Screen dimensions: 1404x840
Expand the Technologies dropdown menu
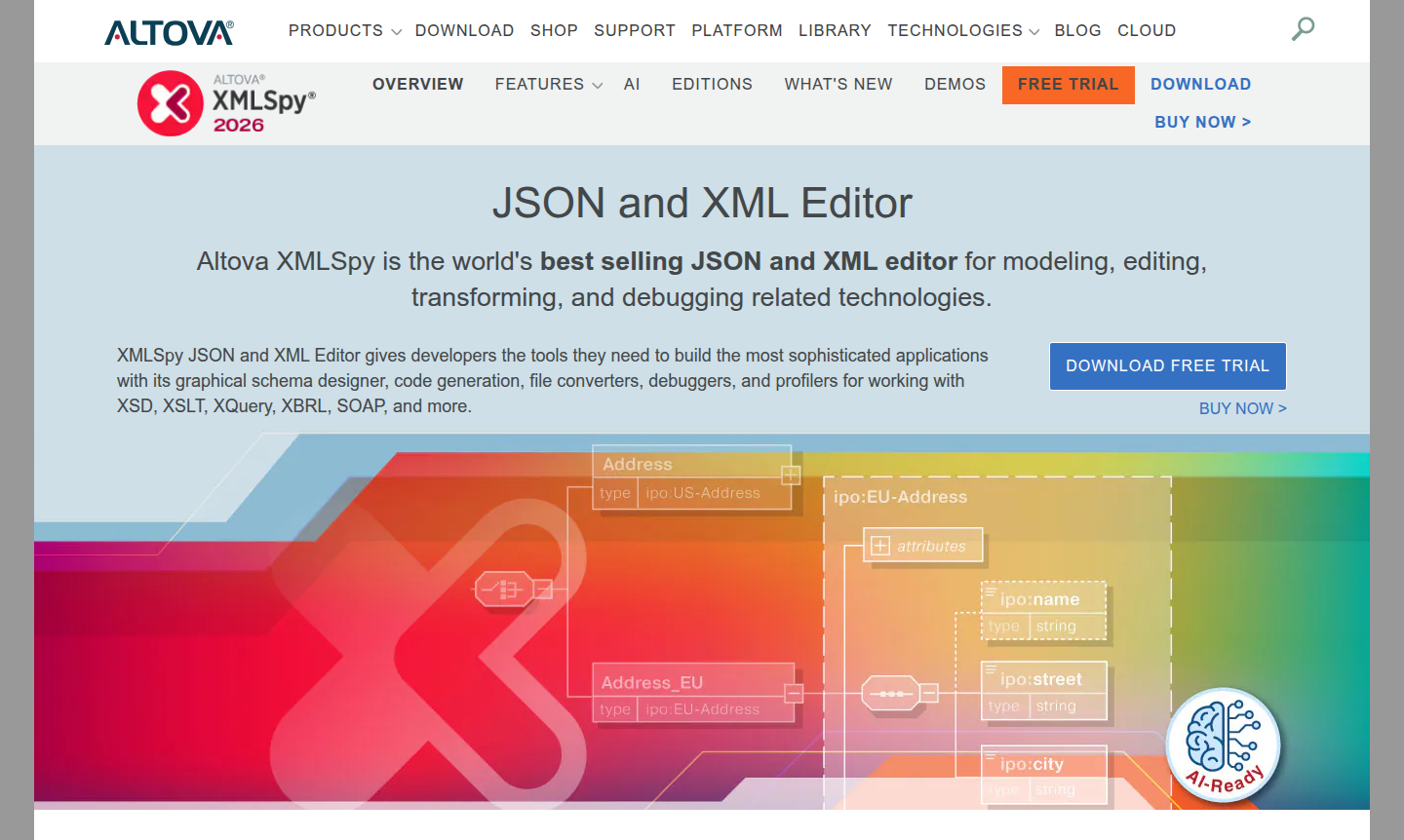pos(962,31)
